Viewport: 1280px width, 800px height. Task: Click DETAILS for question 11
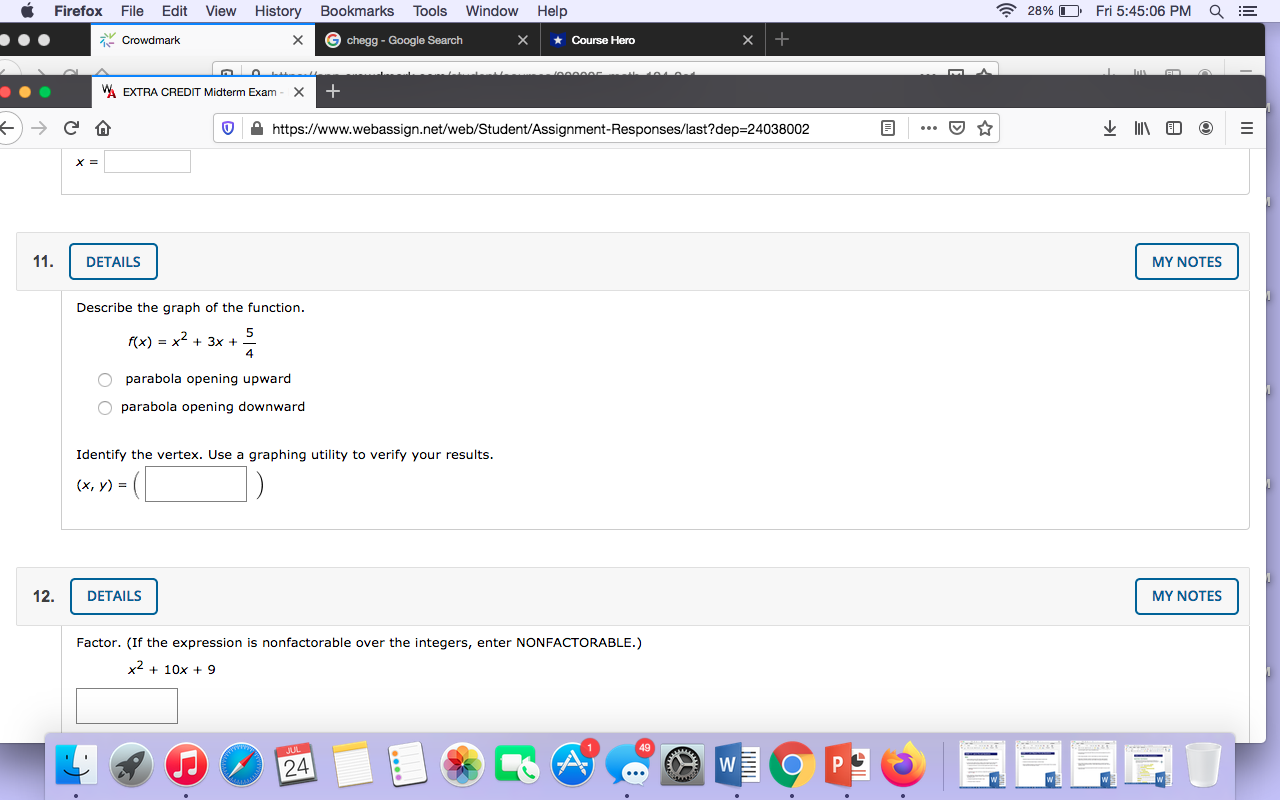[113, 262]
